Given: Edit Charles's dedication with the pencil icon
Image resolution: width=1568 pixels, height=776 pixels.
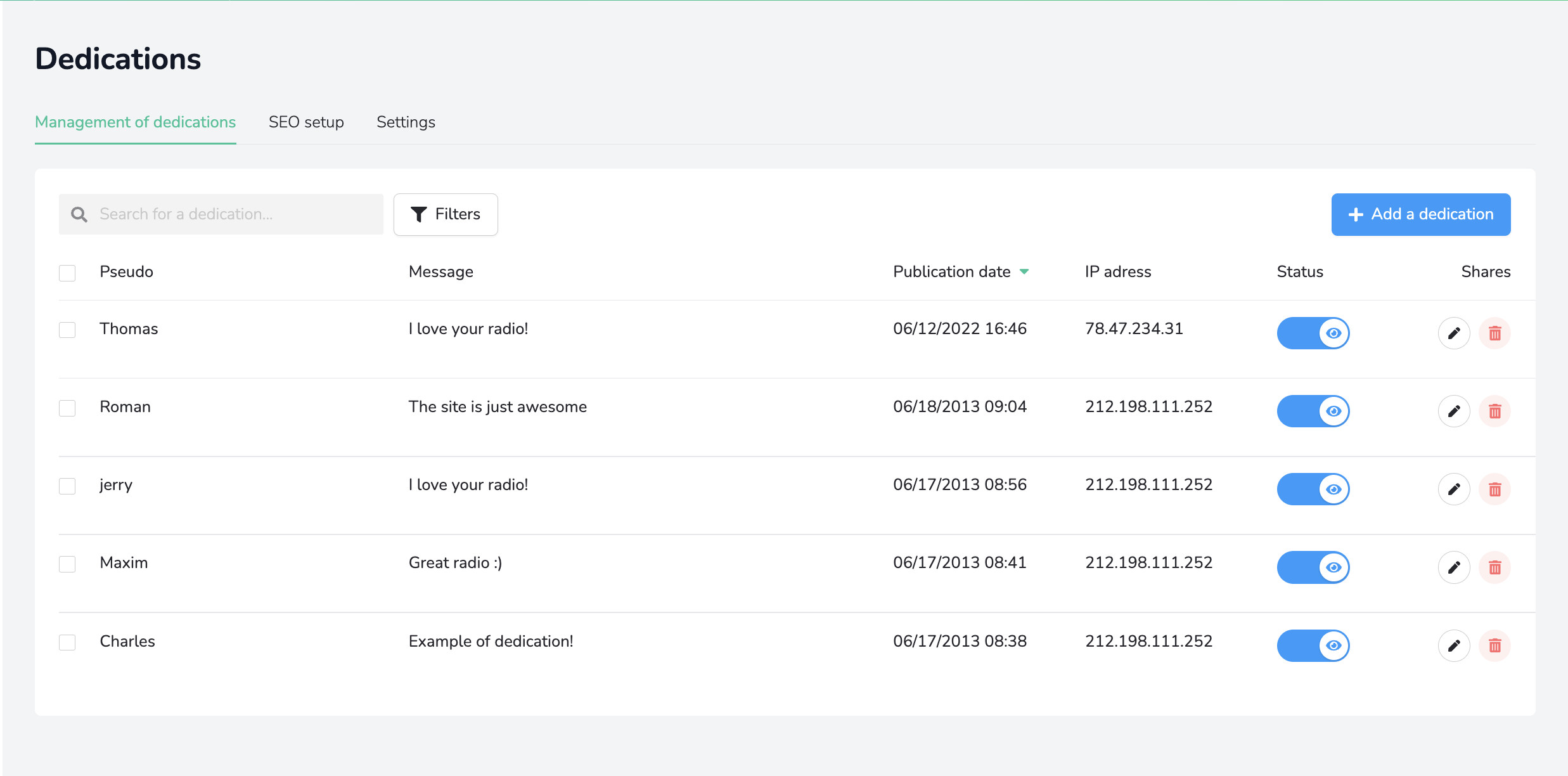Looking at the screenshot, I should coord(1454,645).
